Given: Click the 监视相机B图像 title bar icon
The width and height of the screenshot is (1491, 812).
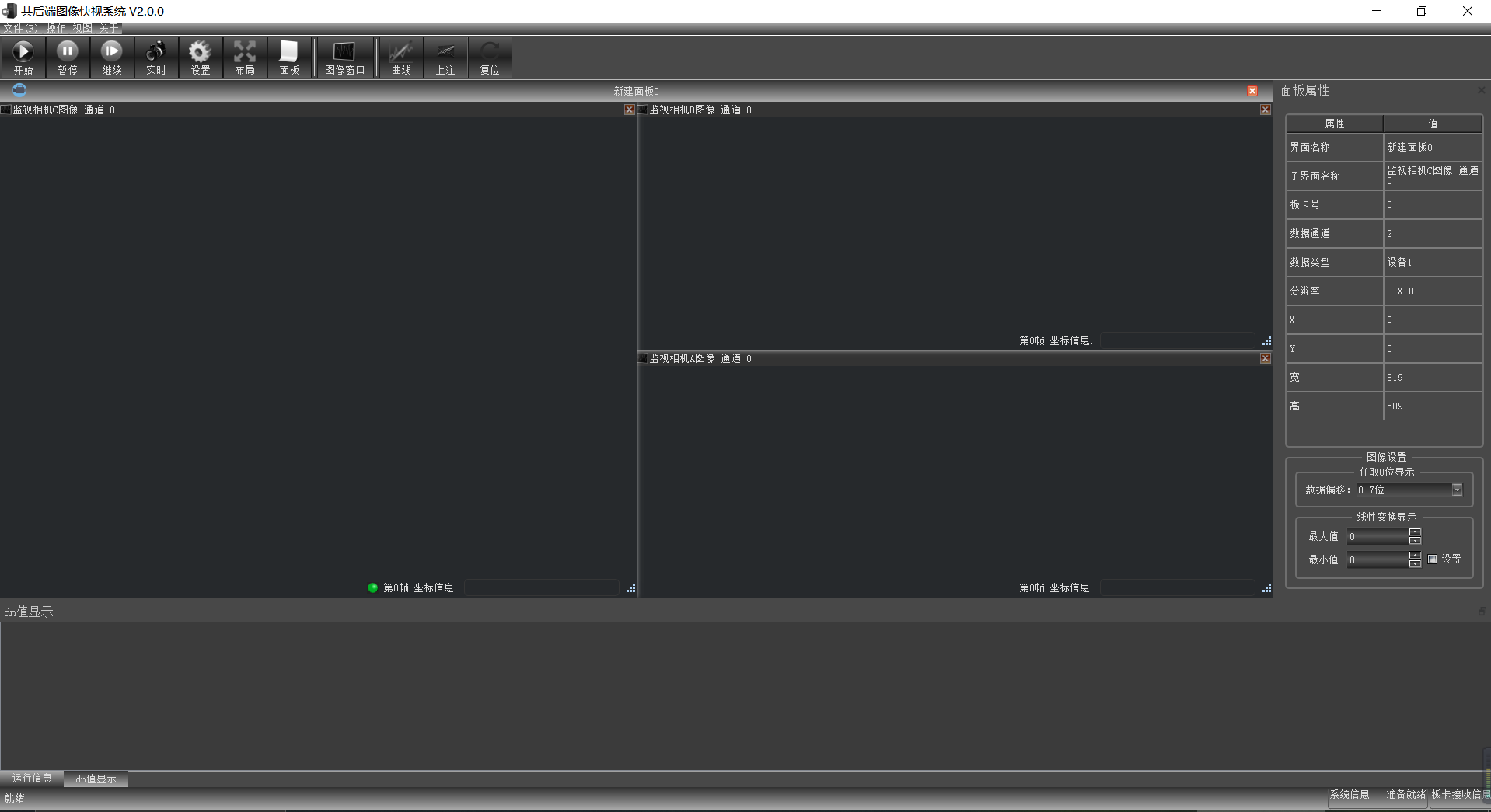Looking at the screenshot, I should click(x=643, y=110).
